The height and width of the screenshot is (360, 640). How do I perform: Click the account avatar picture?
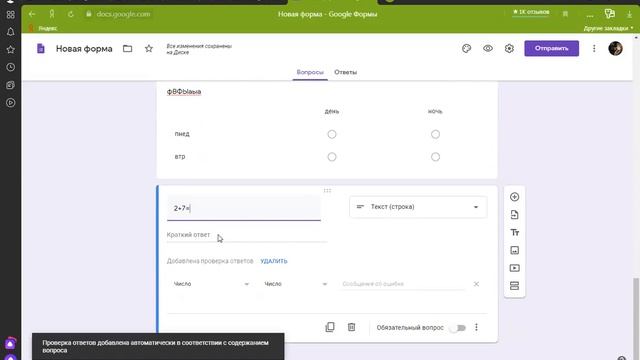(x=615, y=49)
